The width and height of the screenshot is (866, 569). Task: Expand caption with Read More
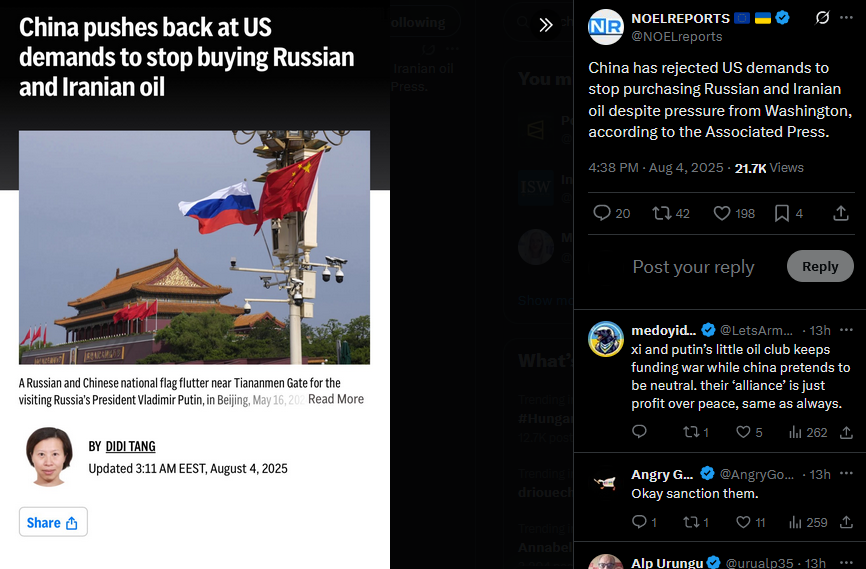tap(336, 399)
